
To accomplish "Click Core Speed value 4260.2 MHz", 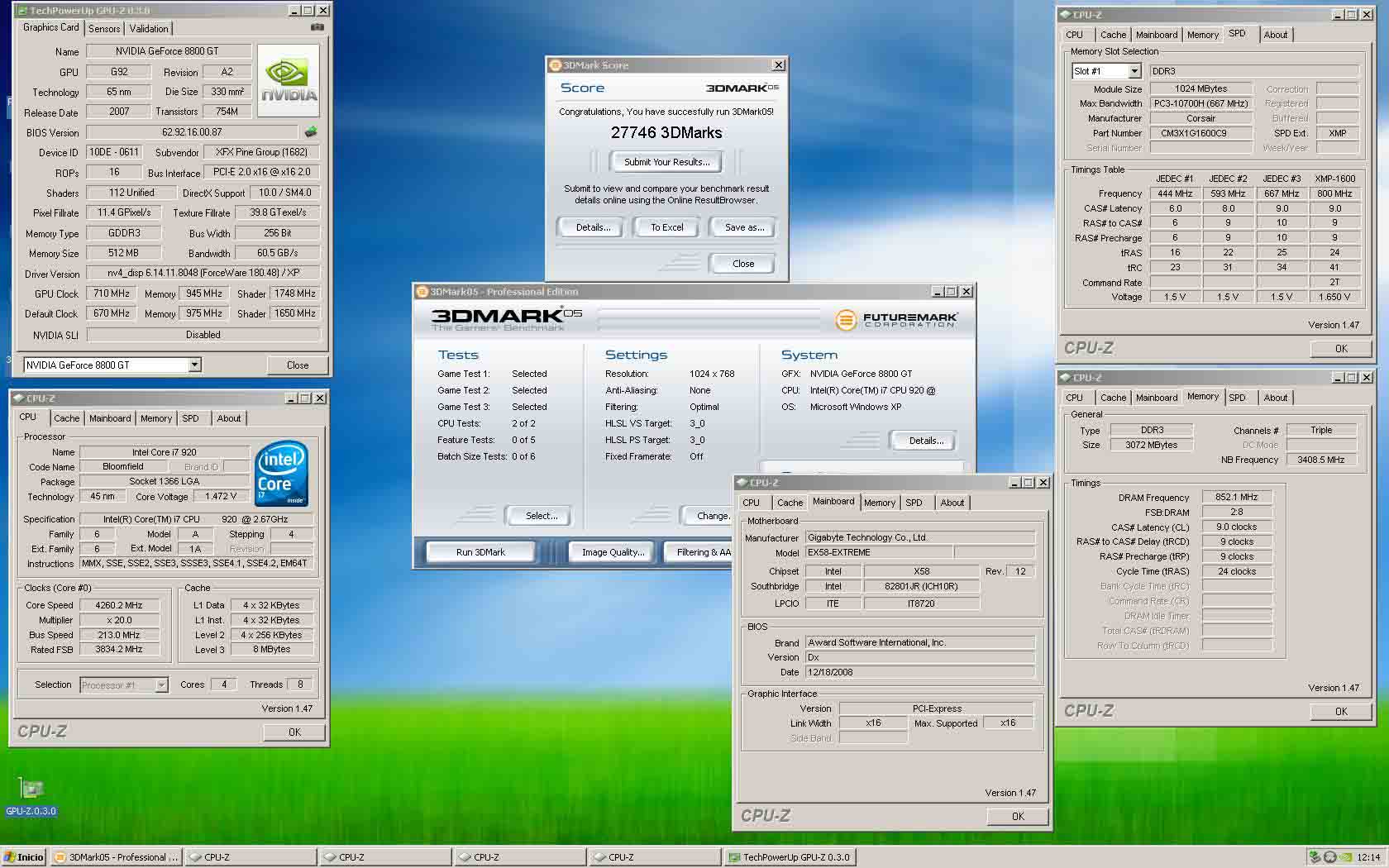I will click(119, 605).
